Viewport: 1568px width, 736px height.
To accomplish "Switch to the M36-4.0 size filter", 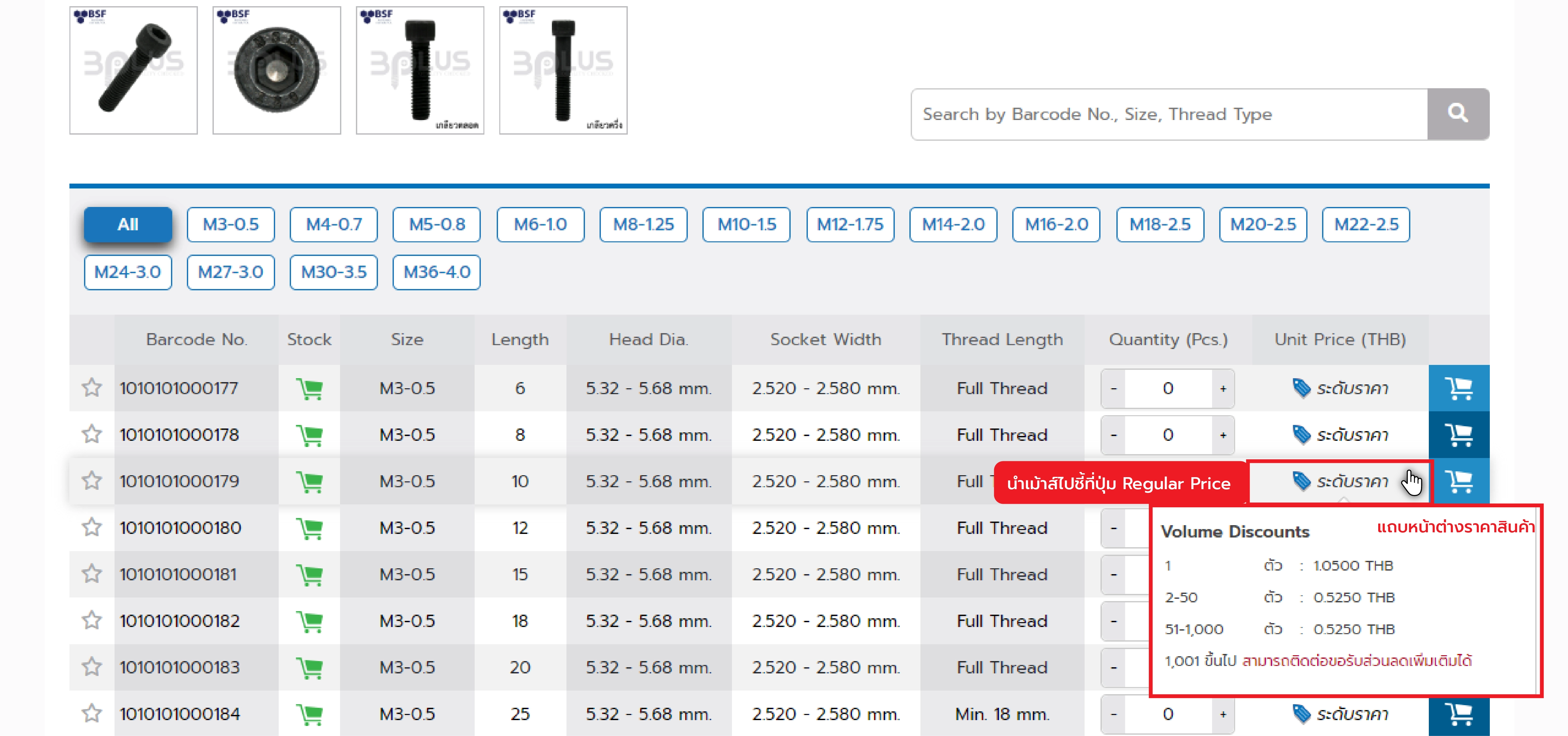I will pos(436,272).
